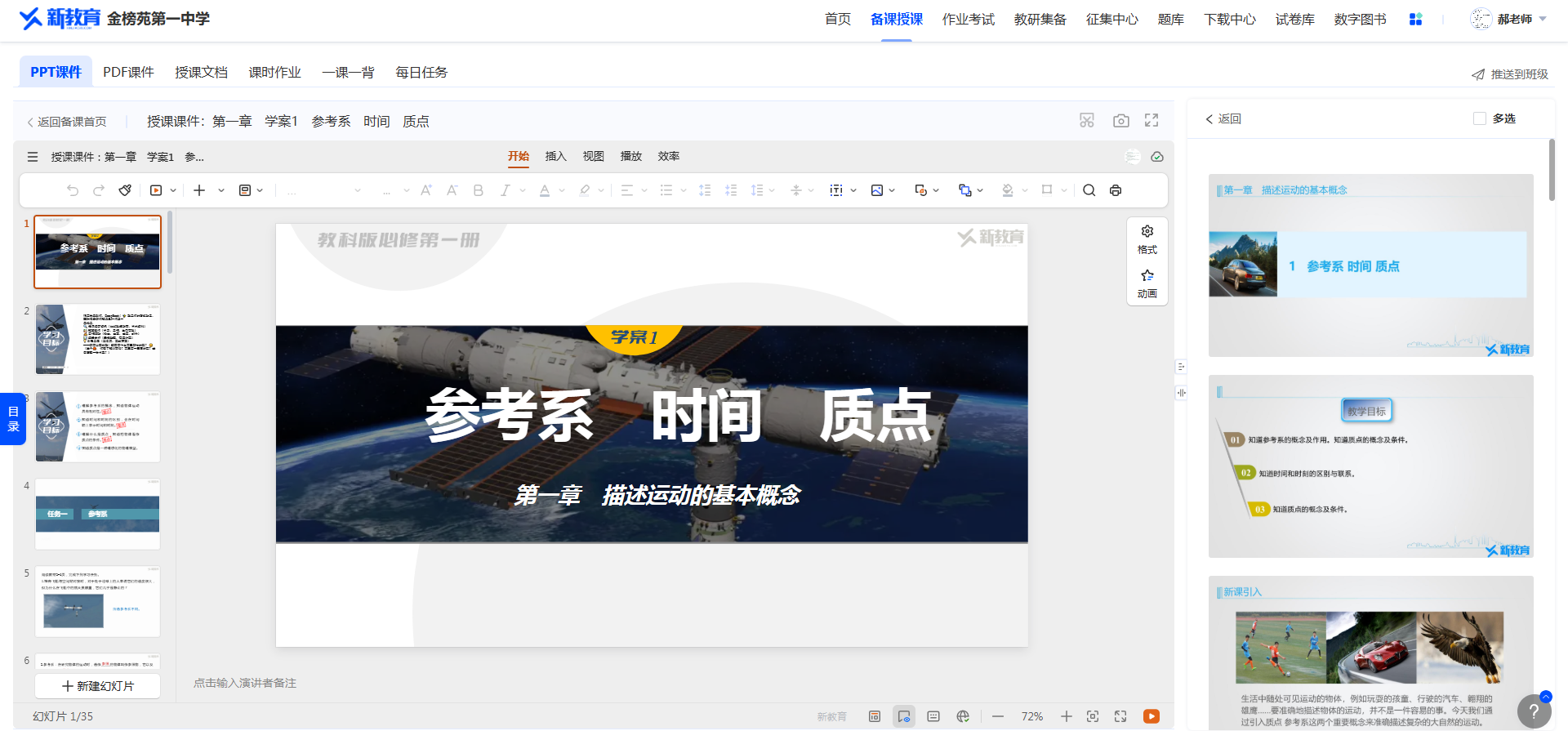Toggle italic formatting I icon
Viewport: 1568px width, 731px height.
coord(505,190)
